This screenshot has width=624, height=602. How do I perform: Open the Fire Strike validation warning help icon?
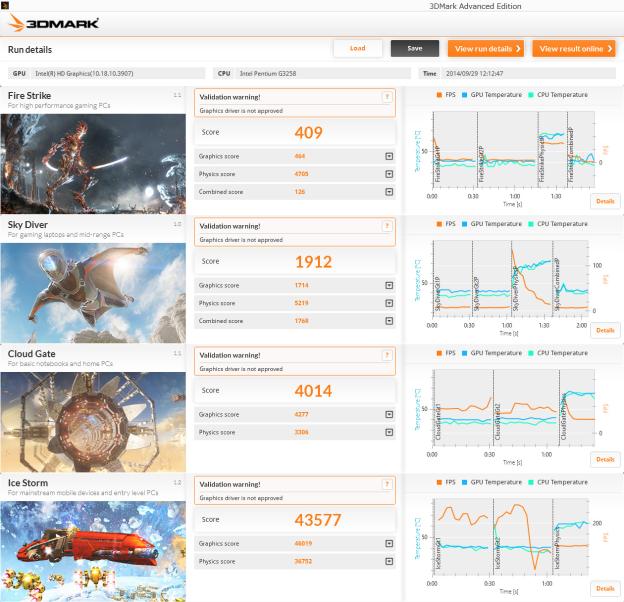[x=387, y=97]
